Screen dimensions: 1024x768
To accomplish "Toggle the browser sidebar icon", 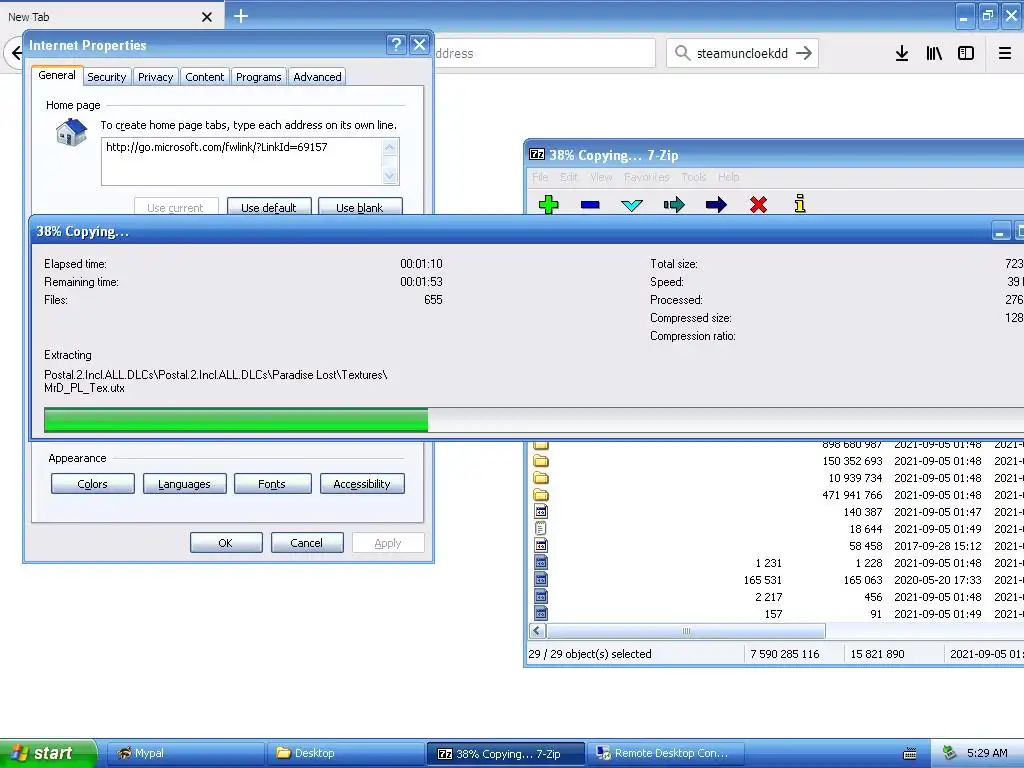I will point(966,54).
